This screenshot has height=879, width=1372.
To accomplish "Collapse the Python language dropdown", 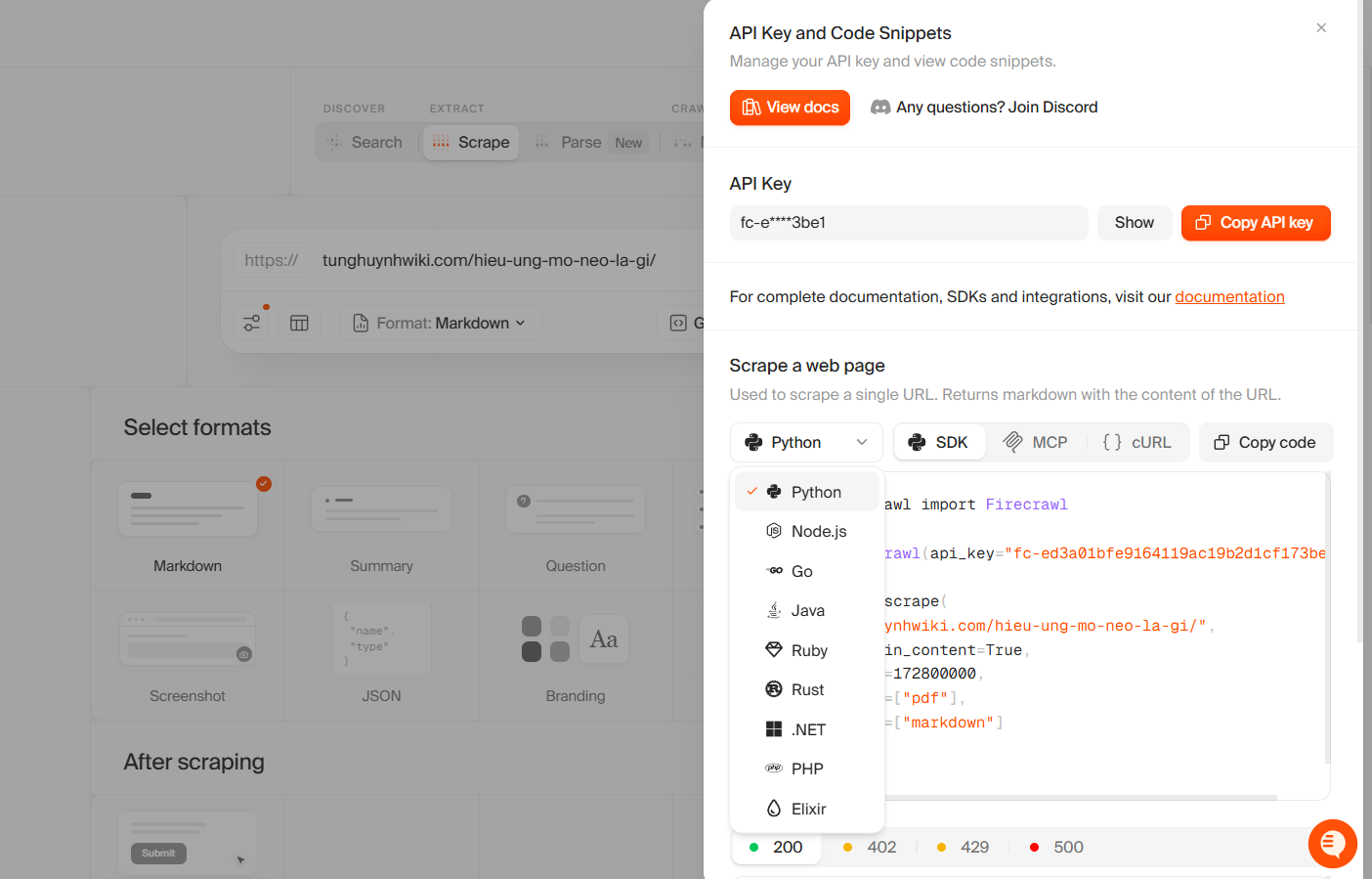I will tap(806, 443).
